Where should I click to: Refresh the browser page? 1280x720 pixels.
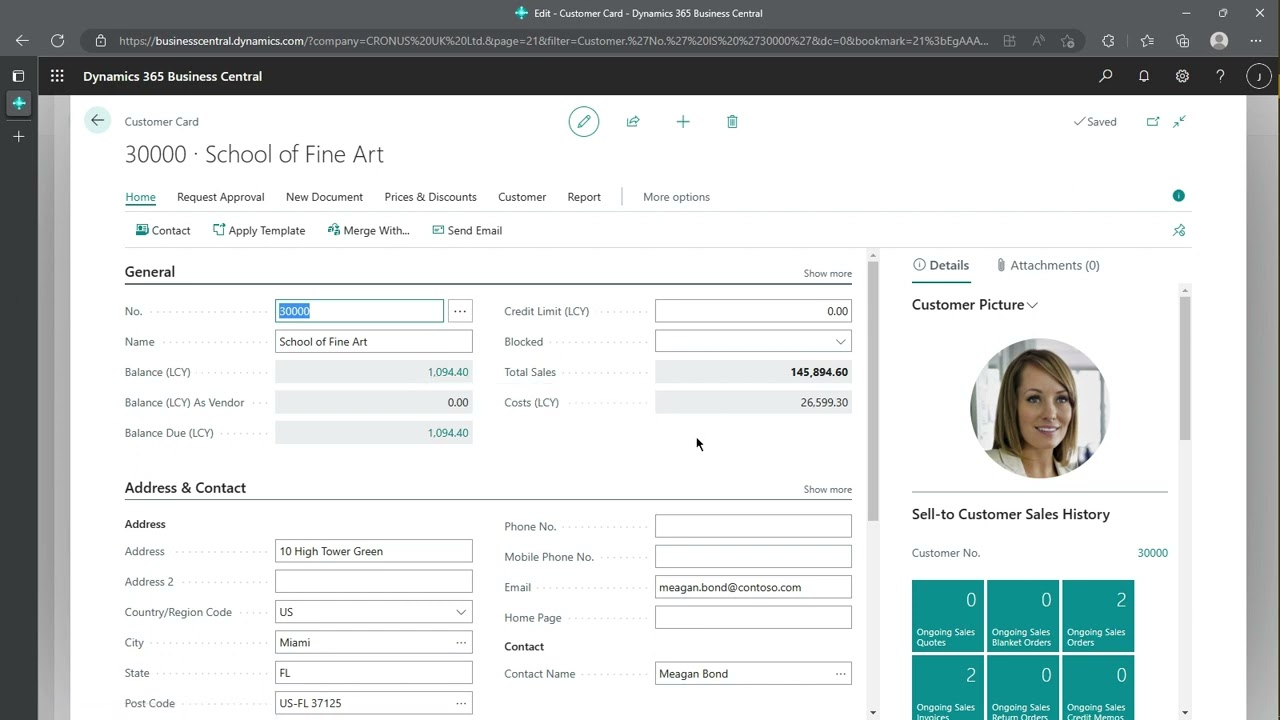pos(58,41)
